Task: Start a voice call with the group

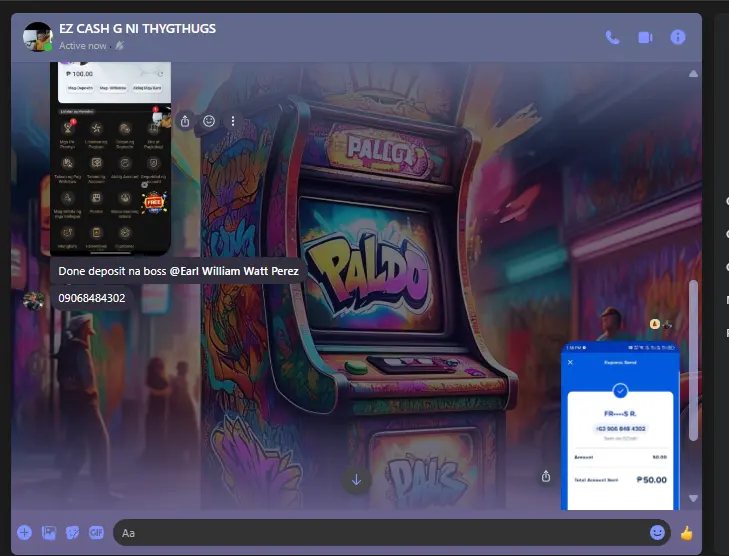Action: click(612, 37)
